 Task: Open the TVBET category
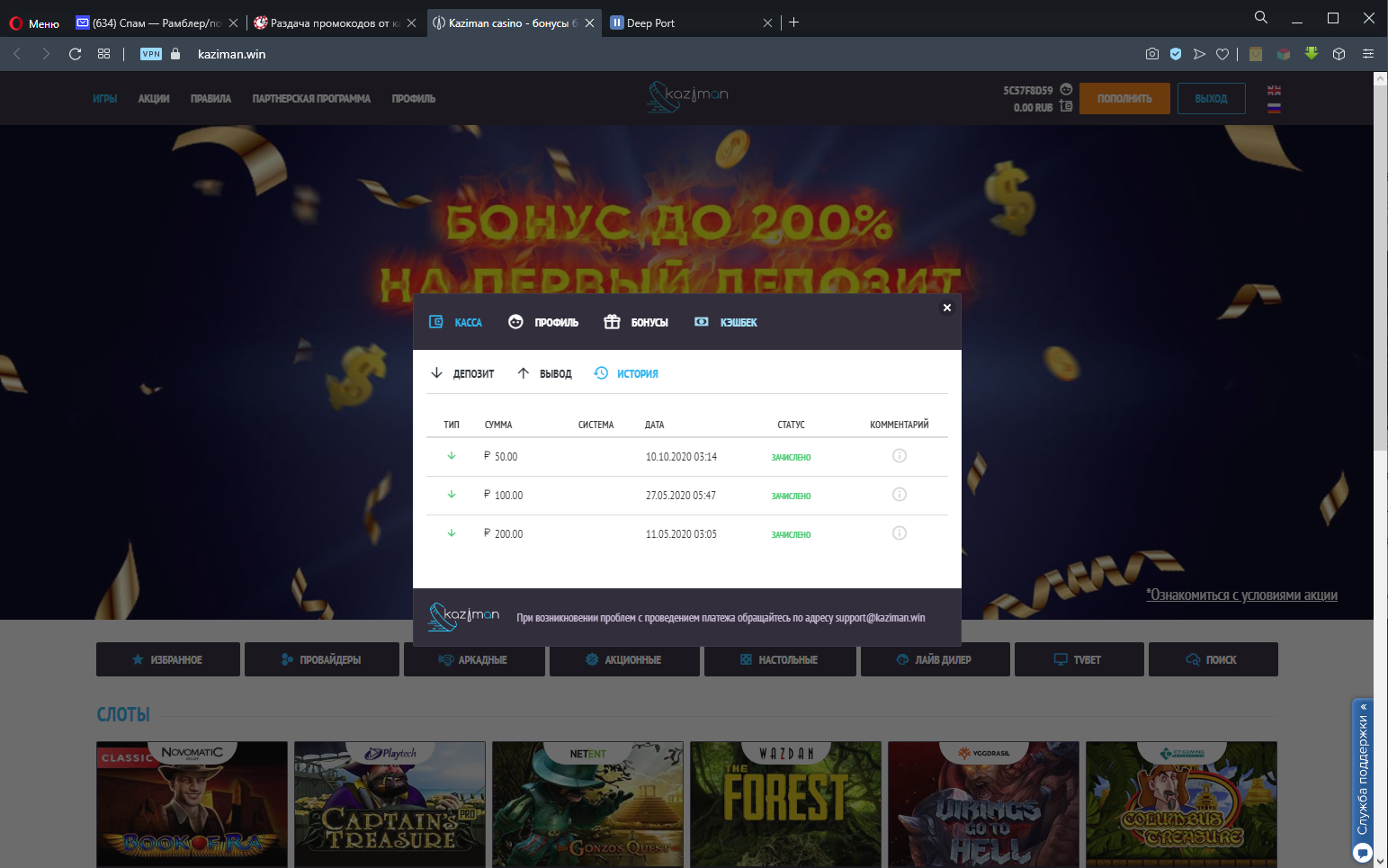point(1079,659)
